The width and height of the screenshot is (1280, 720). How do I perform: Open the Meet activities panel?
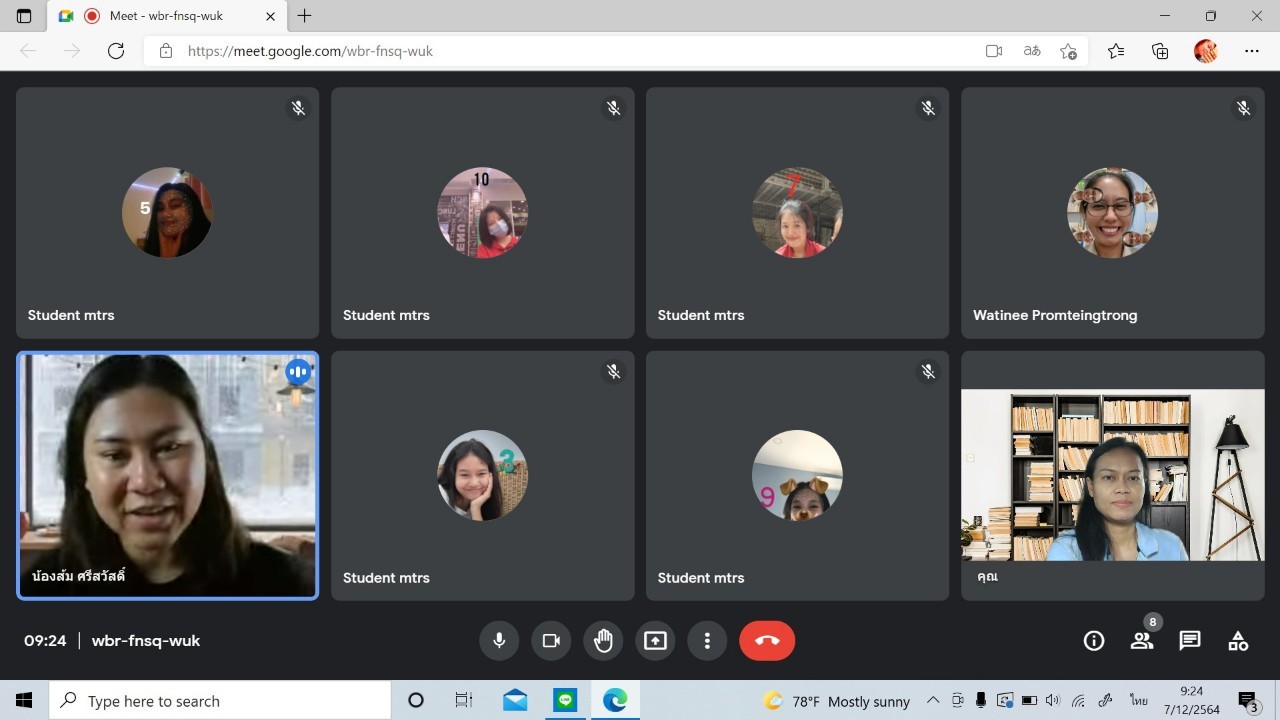pyautogui.click(x=1238, y=641)
